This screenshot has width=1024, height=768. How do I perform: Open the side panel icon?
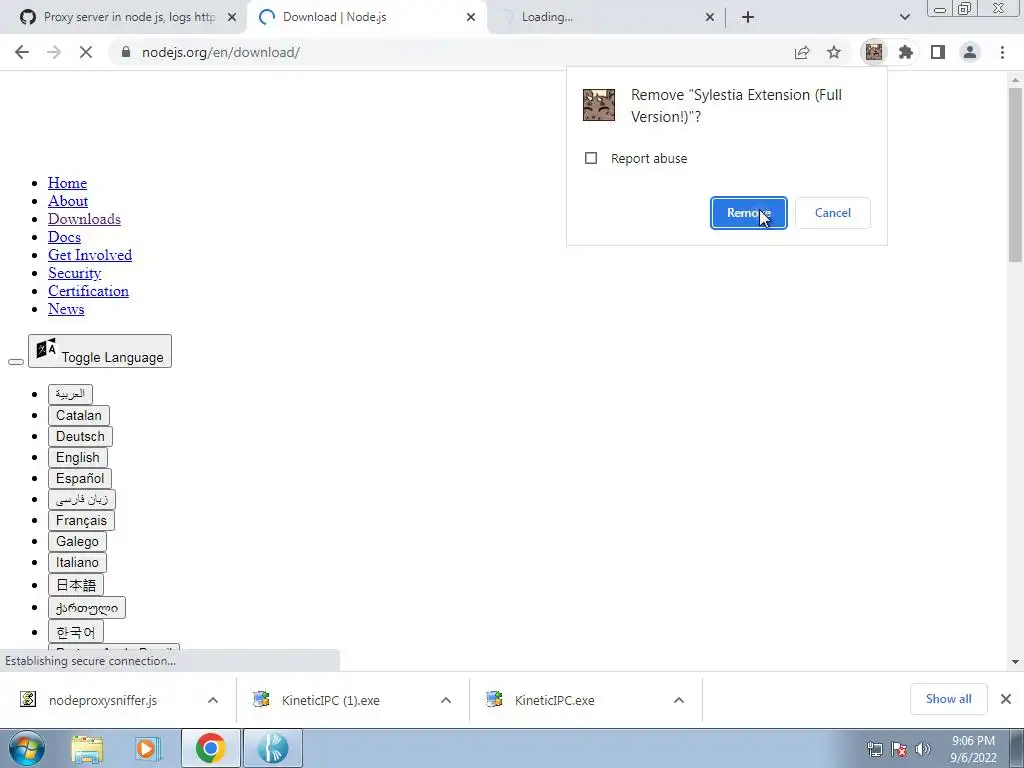[938, 52]
